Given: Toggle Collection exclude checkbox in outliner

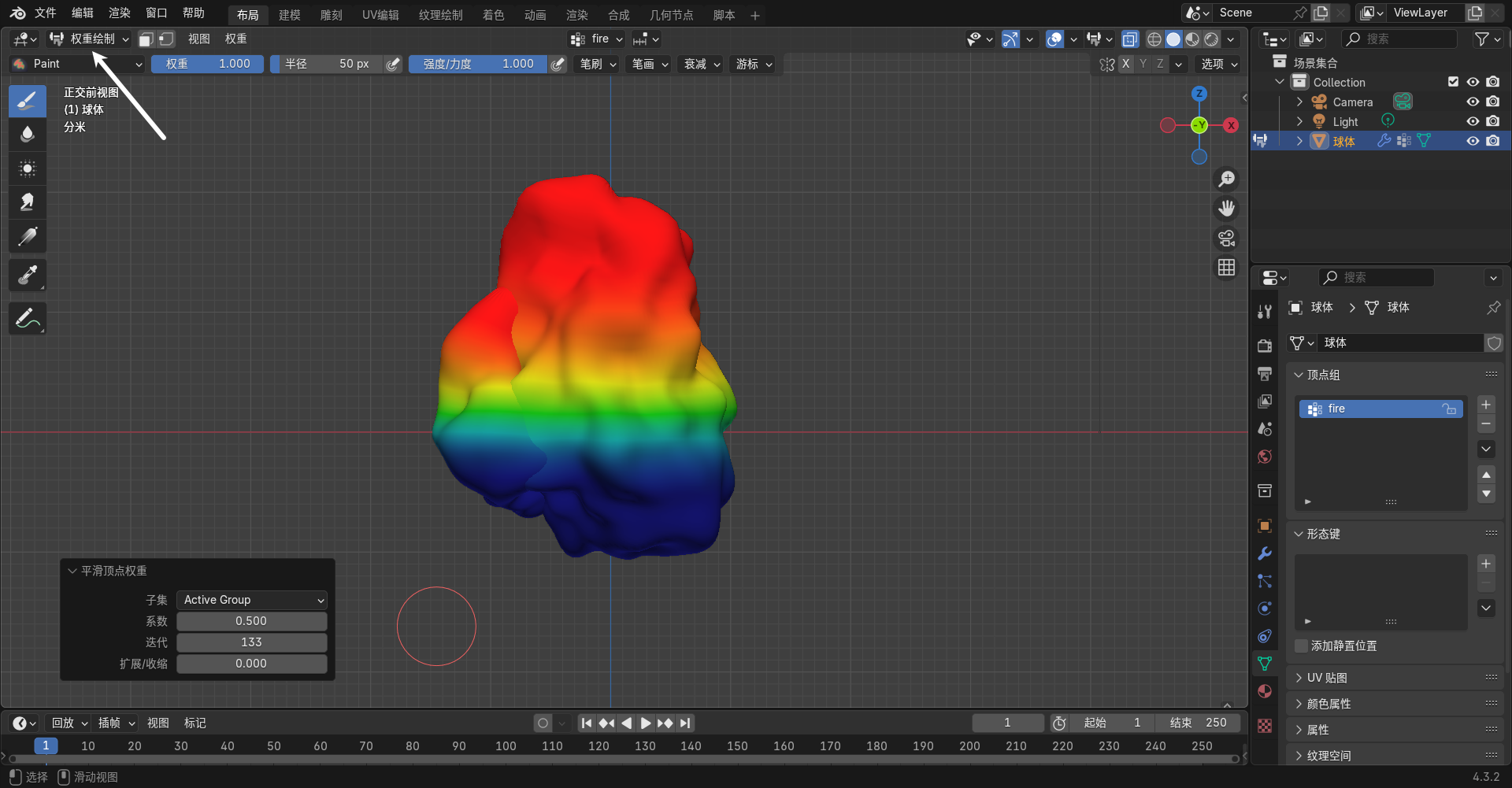Looking at the screenshot, I should pos(1453,82).
